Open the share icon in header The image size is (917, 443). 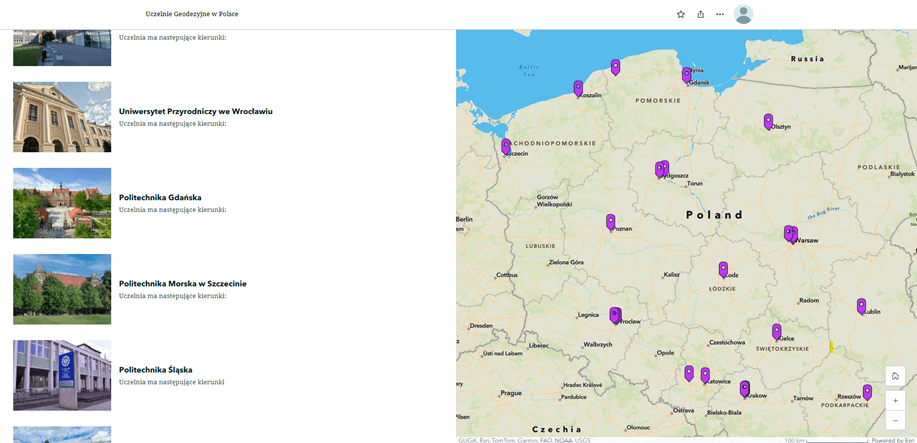[x=700, y=14]
